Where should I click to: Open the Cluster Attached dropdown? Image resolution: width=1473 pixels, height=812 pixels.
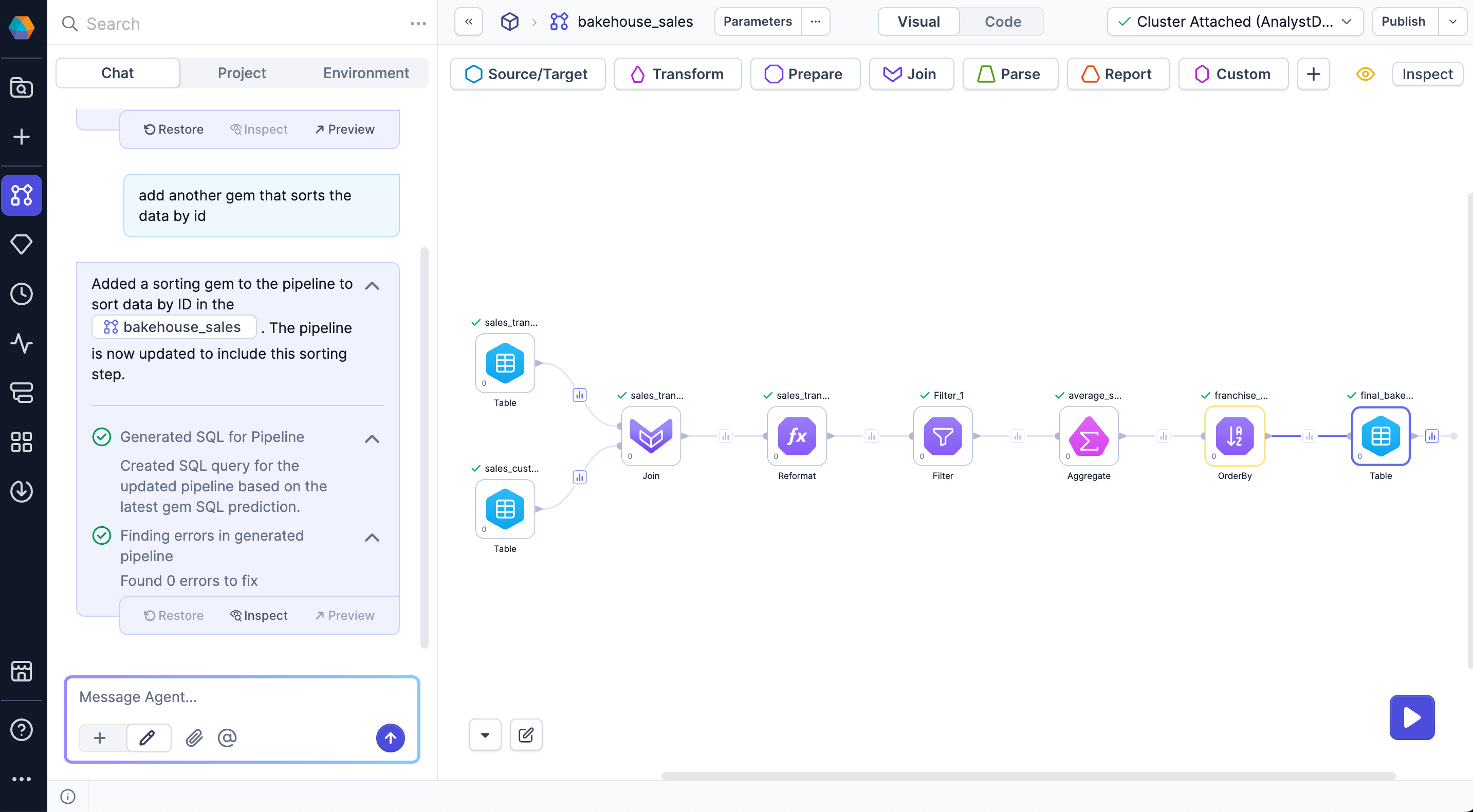tap(1235, 22)
